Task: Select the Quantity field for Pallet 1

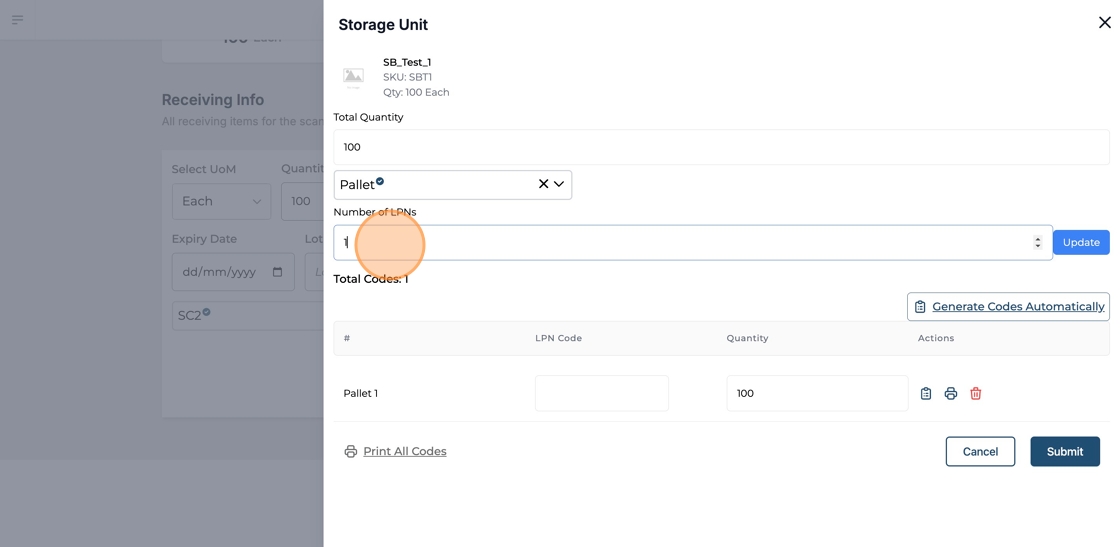Action: (816, 393)
